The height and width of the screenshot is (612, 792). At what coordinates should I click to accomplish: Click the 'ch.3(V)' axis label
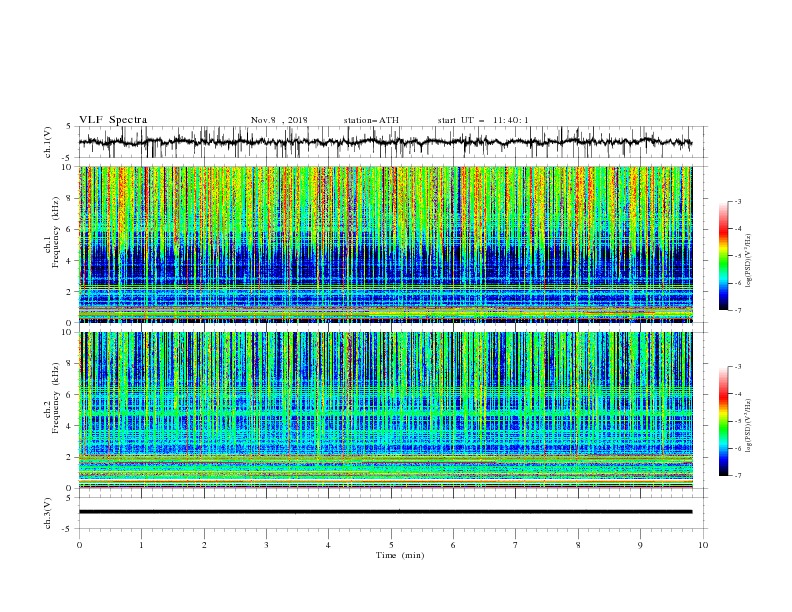48,513
